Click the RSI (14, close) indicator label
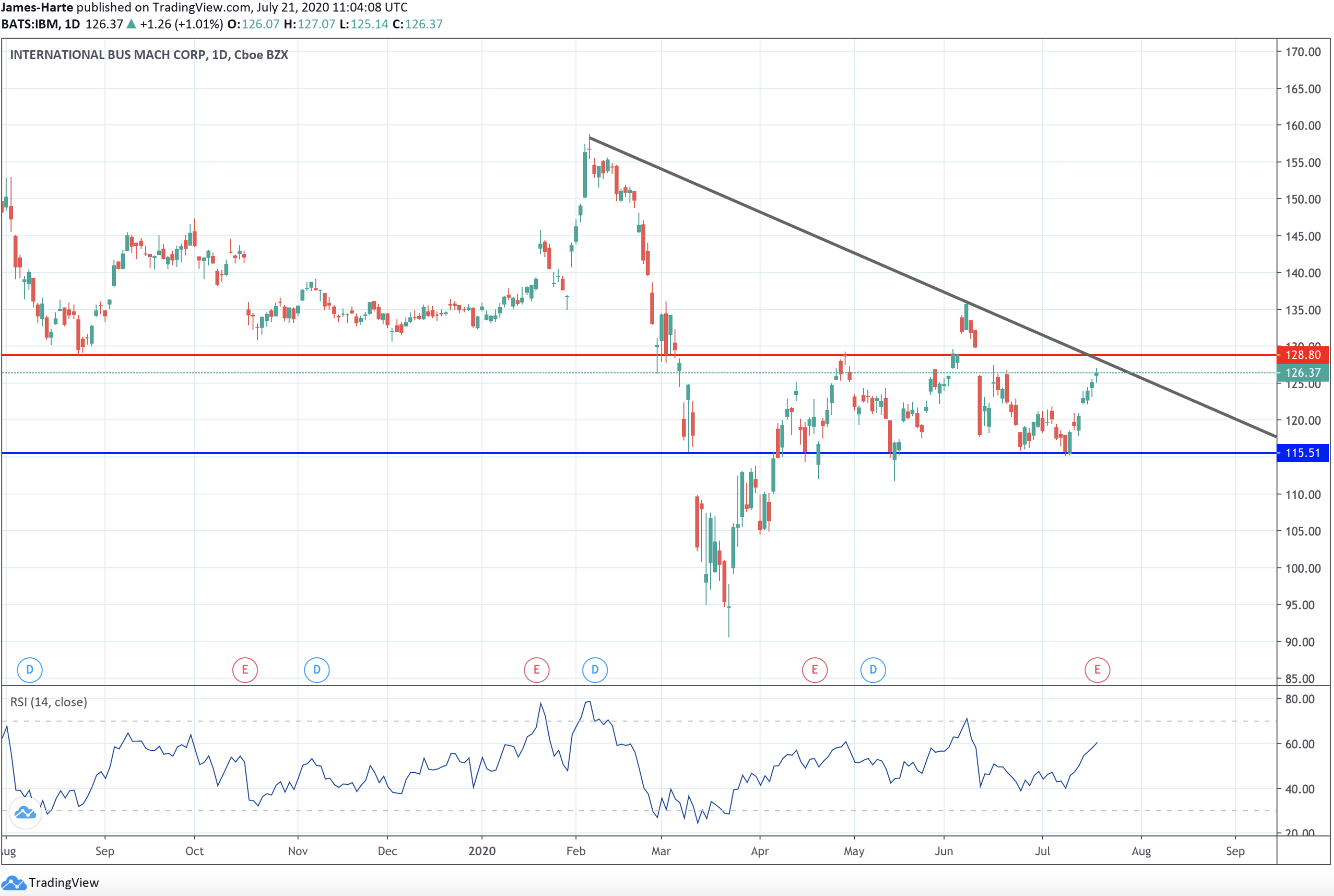 [48, 702]
